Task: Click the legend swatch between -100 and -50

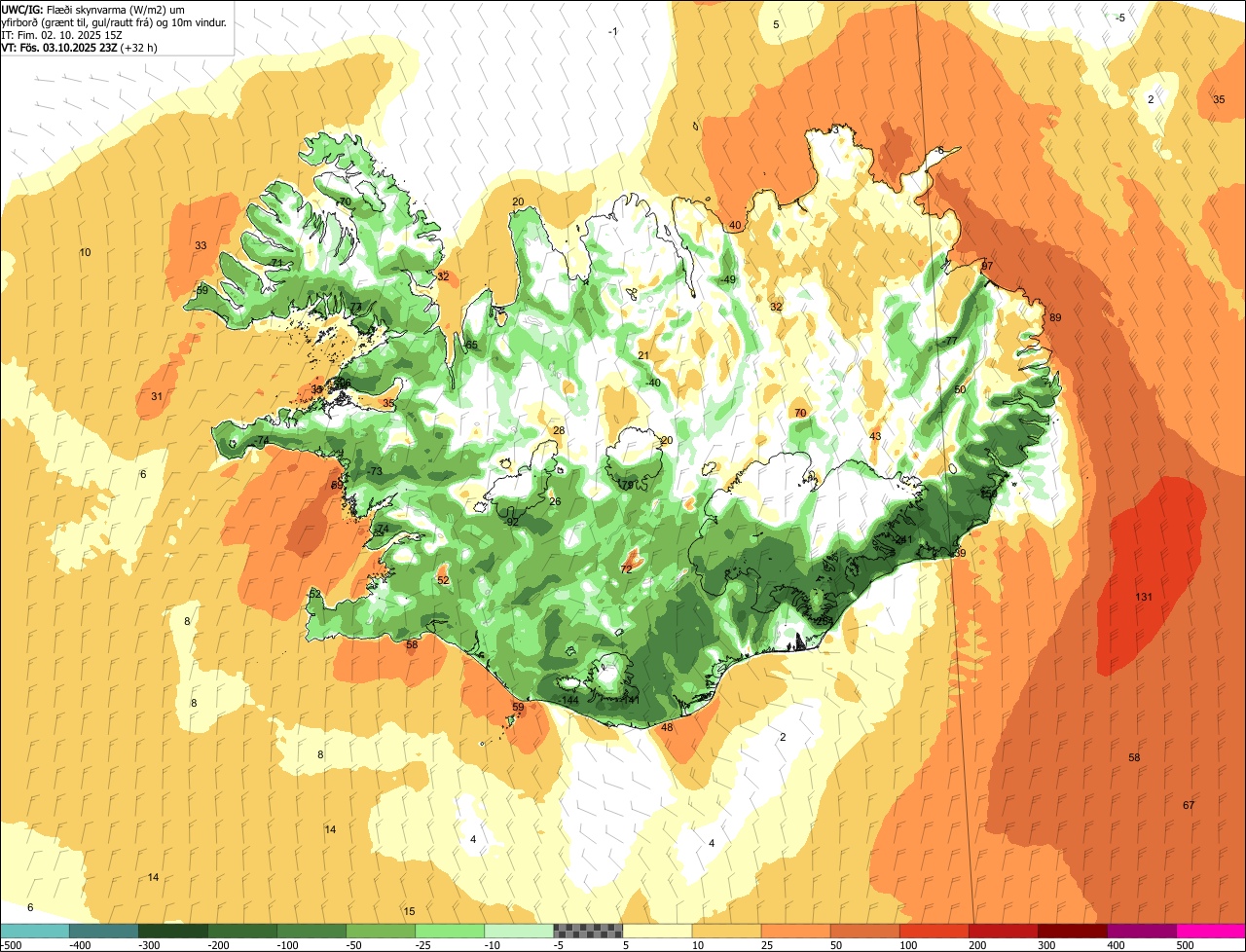Action: click(x=311, y=931)
